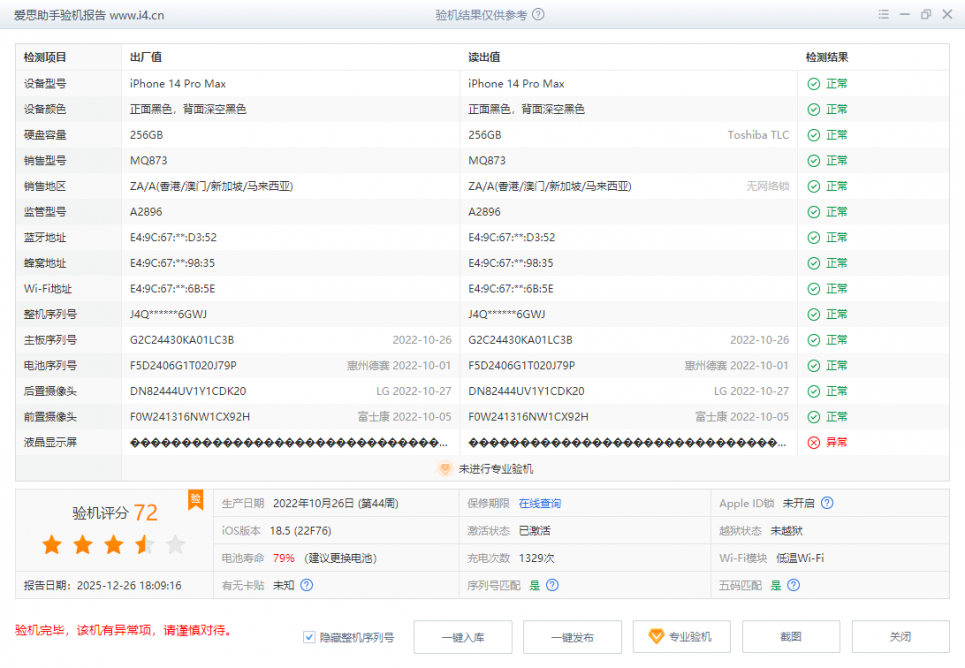The image size is (965, 668).
Task: Start 专业验机 using the bottom button
Action: 681,637
